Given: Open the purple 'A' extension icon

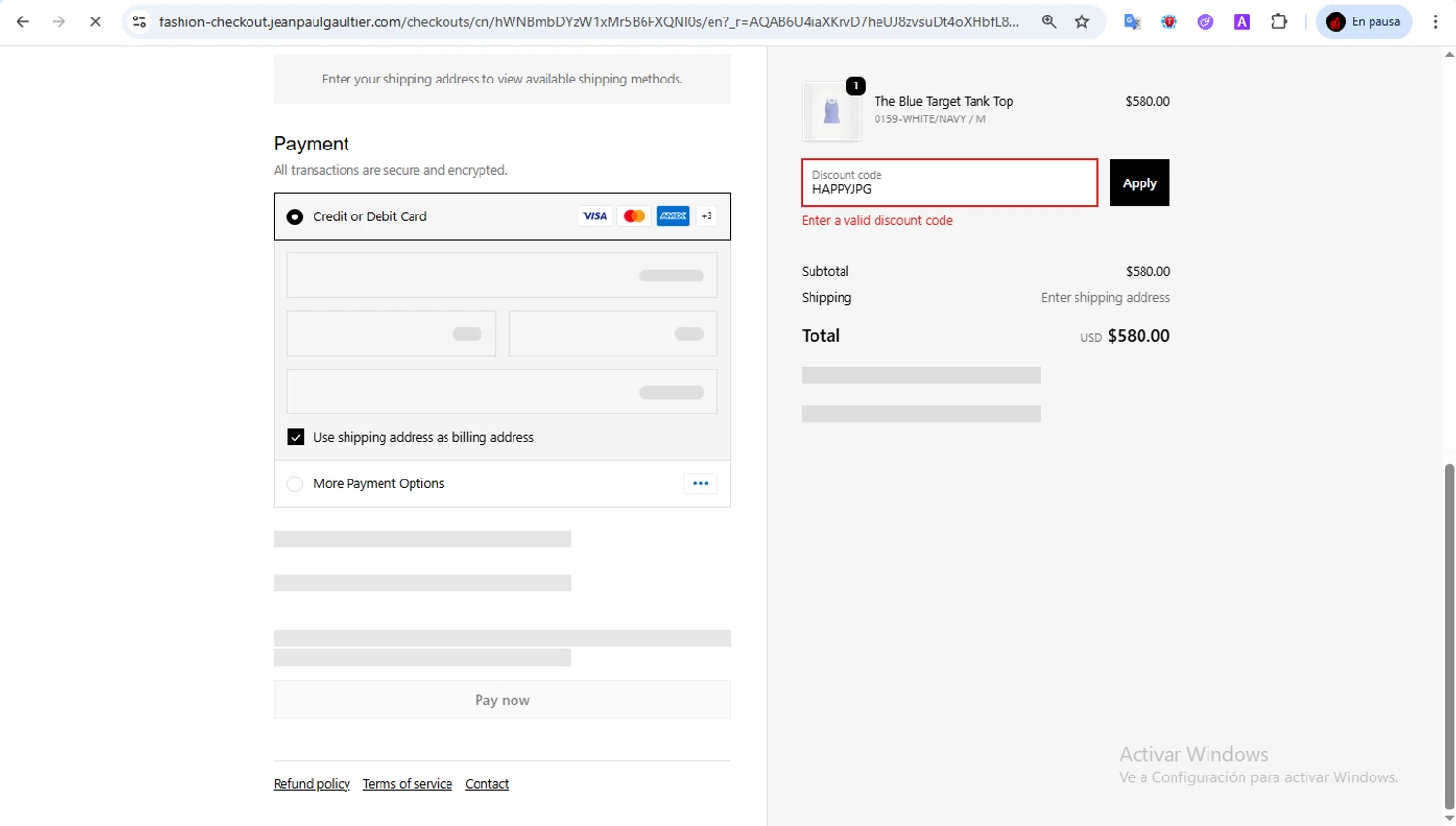Looking at the screenshot, I should (x=1241, y=21).
